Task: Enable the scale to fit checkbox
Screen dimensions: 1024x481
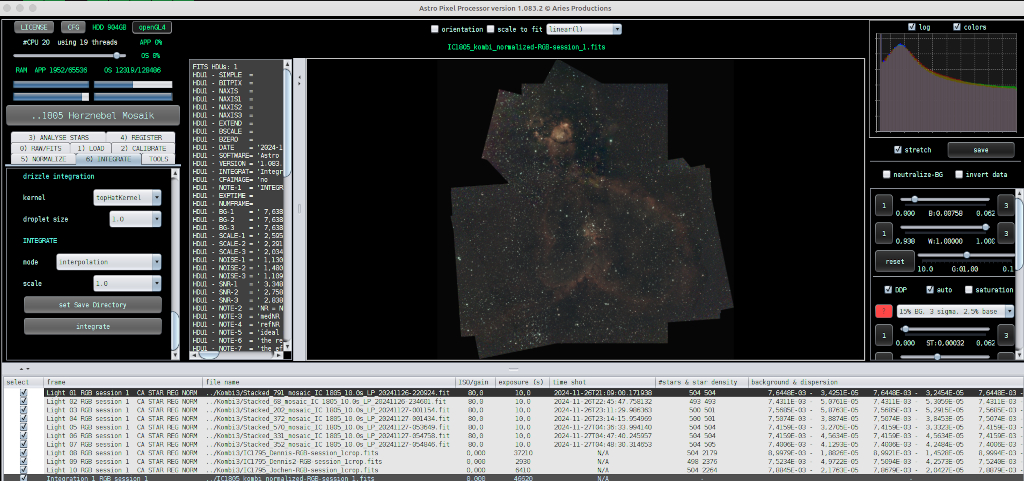Action: pyautogui.click(x=490, y=29)
